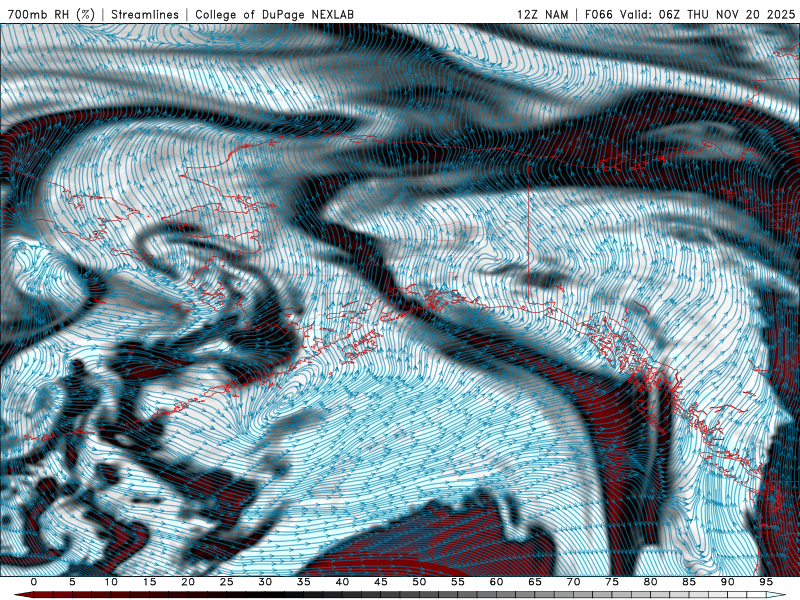Select the "50" color scale label
Screen dimensions: 800x600
(x=419, y=582)
